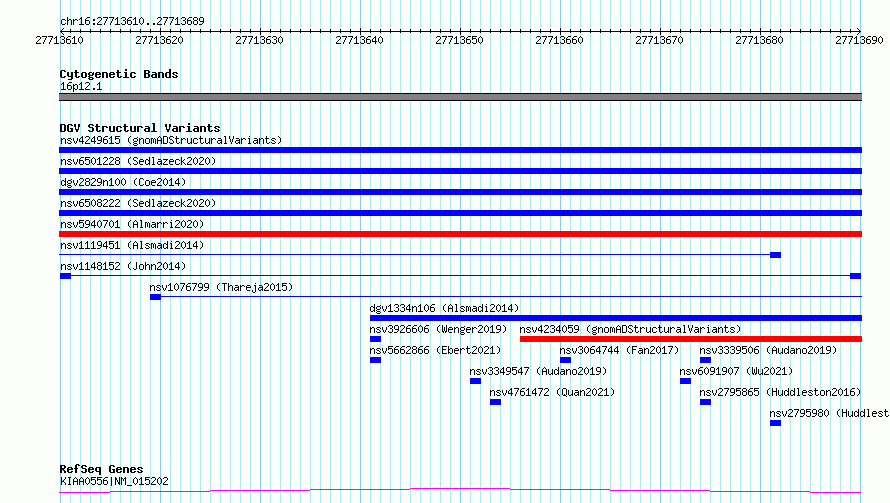This screenshot has width=890, height=503.
Task: Click the blue block under nsv2795865
Action: (706, 402)
